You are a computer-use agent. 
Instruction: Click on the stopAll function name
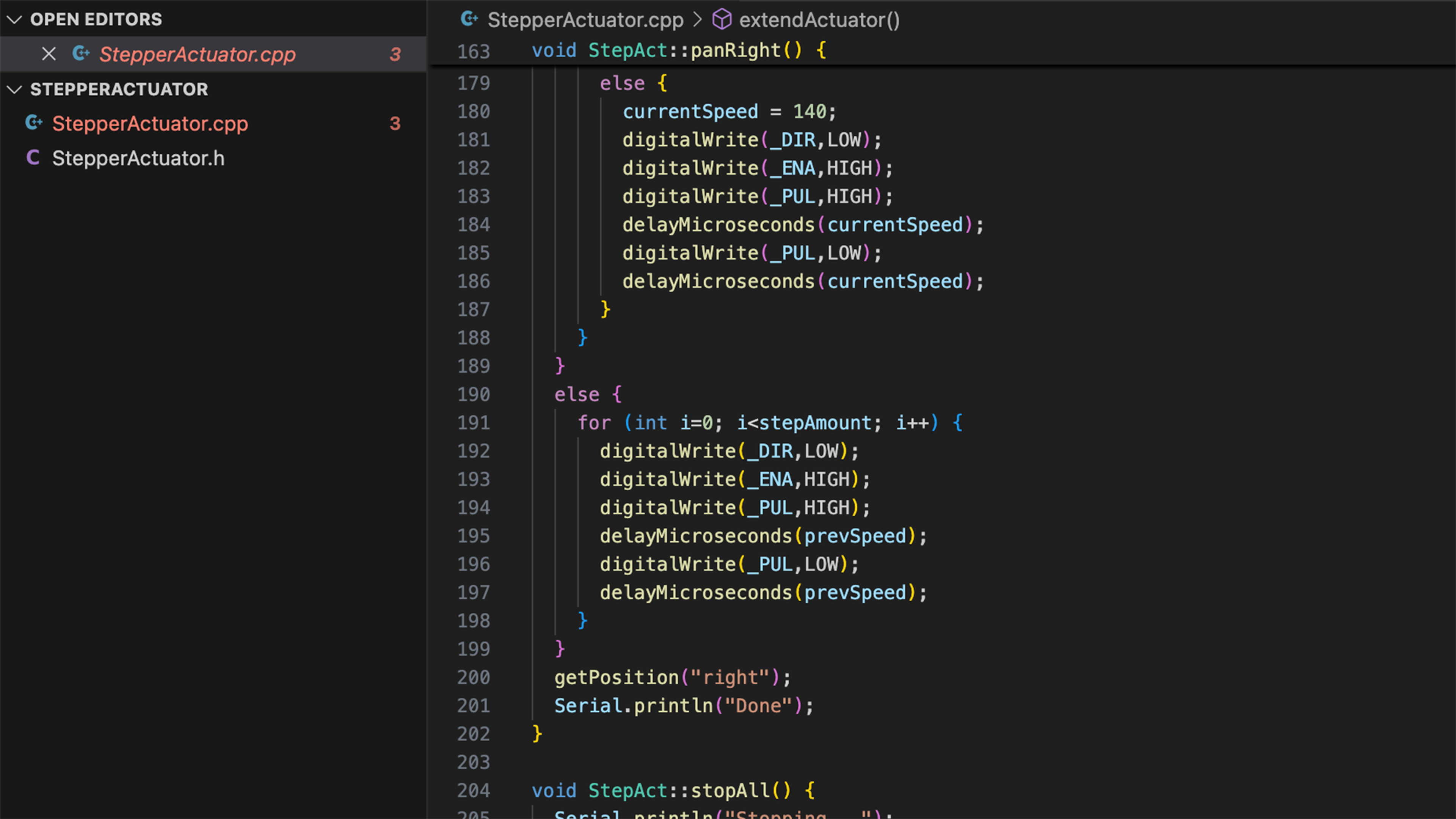[730, 790]
